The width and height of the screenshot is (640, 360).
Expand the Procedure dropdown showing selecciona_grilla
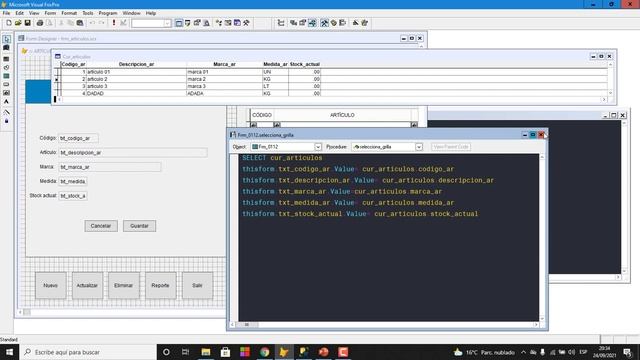pyautogui.click(x=419, y=147)
